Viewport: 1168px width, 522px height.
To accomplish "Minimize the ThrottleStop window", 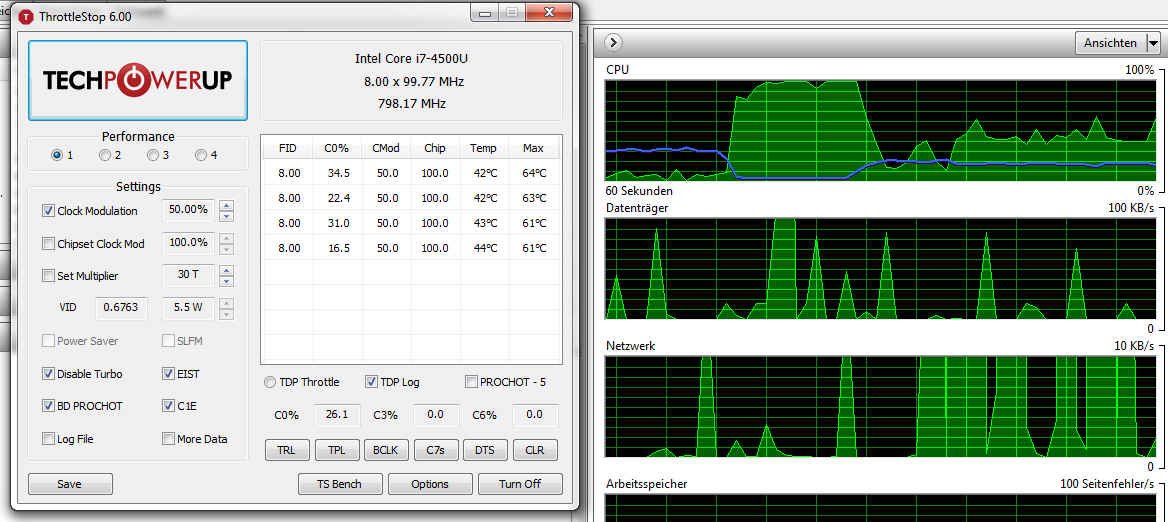I will 486,12.
